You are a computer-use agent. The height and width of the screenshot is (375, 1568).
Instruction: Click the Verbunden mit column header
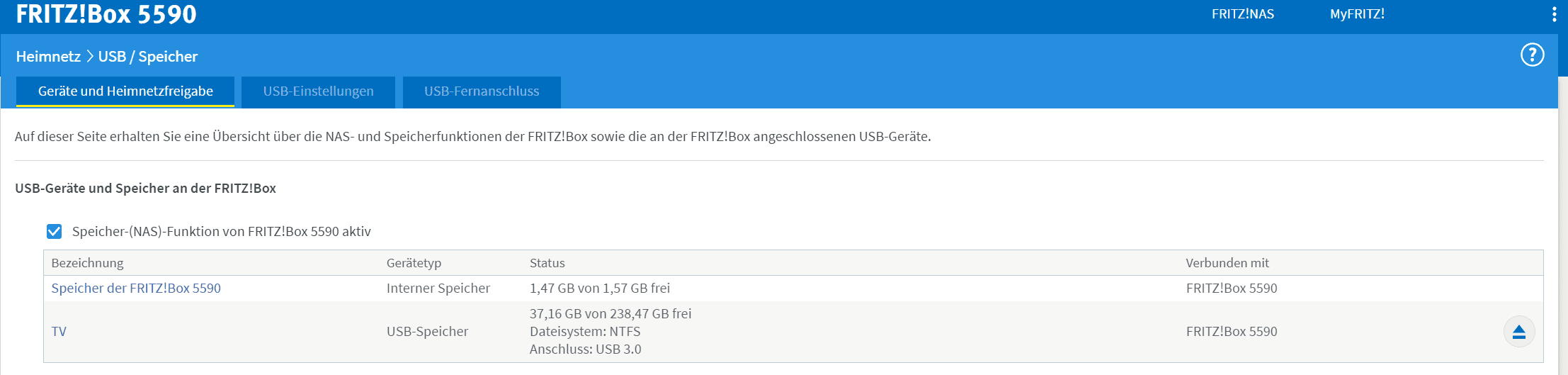tap(1227, 263)
